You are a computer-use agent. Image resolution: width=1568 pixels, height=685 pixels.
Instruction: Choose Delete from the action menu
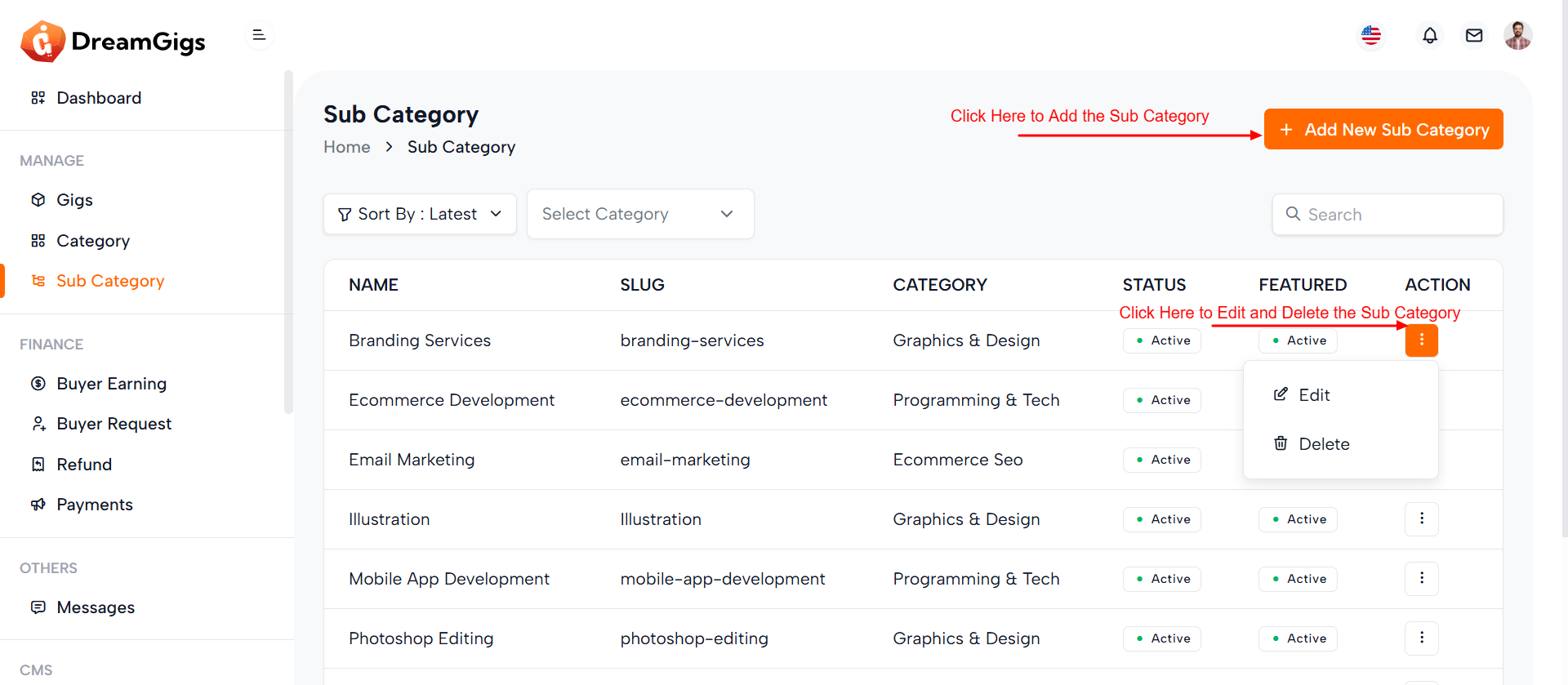(x=1323, y=444)
